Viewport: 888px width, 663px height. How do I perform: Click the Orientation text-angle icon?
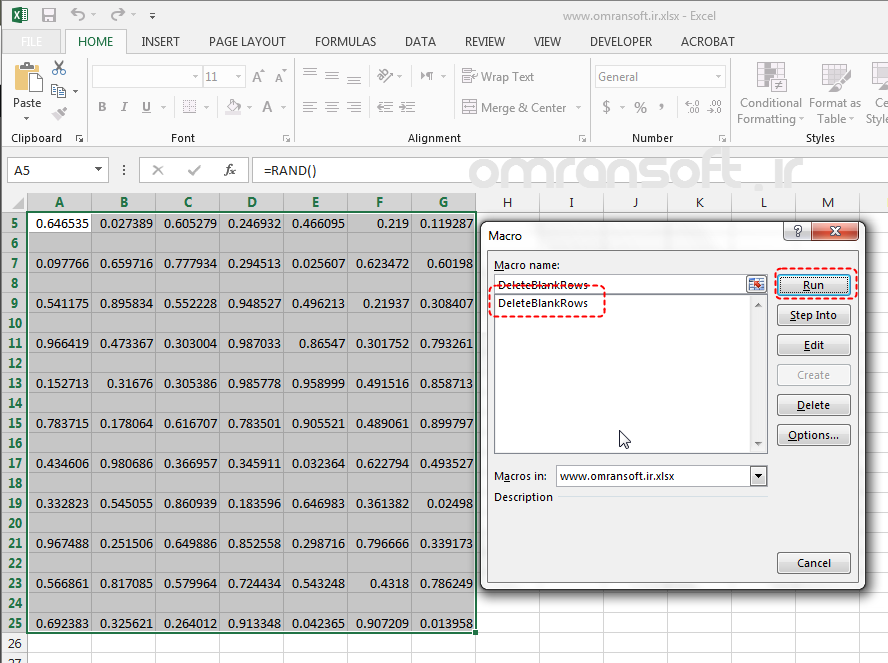pos(385,76)
